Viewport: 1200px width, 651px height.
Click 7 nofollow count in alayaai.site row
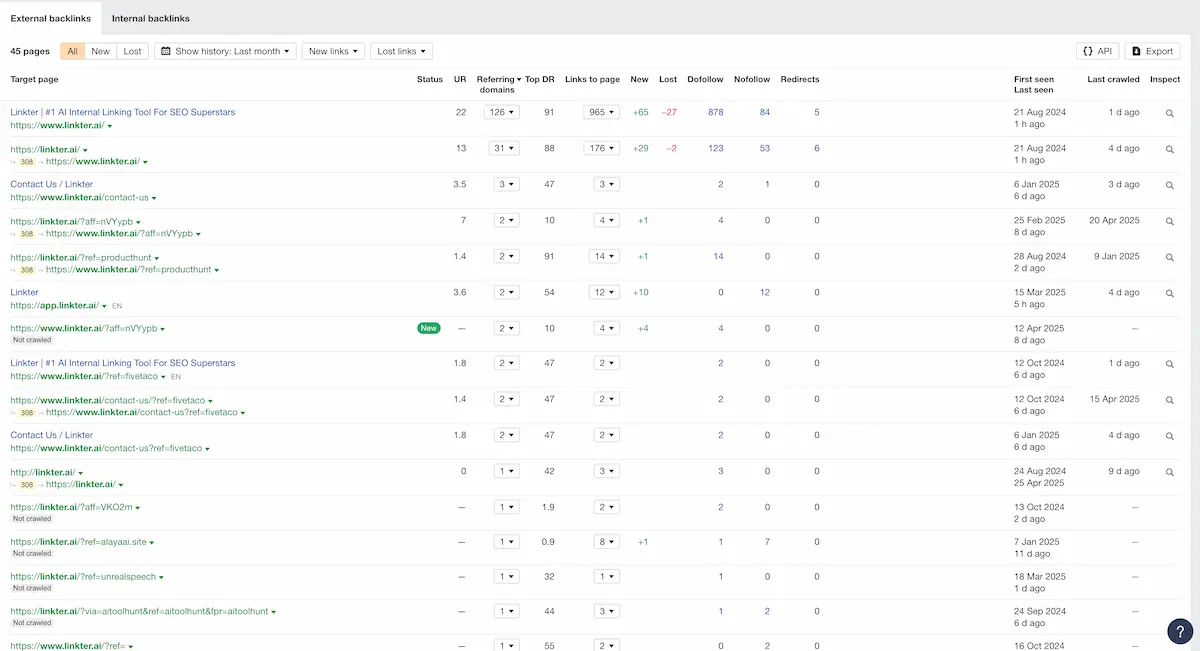(x=767, y=542)
